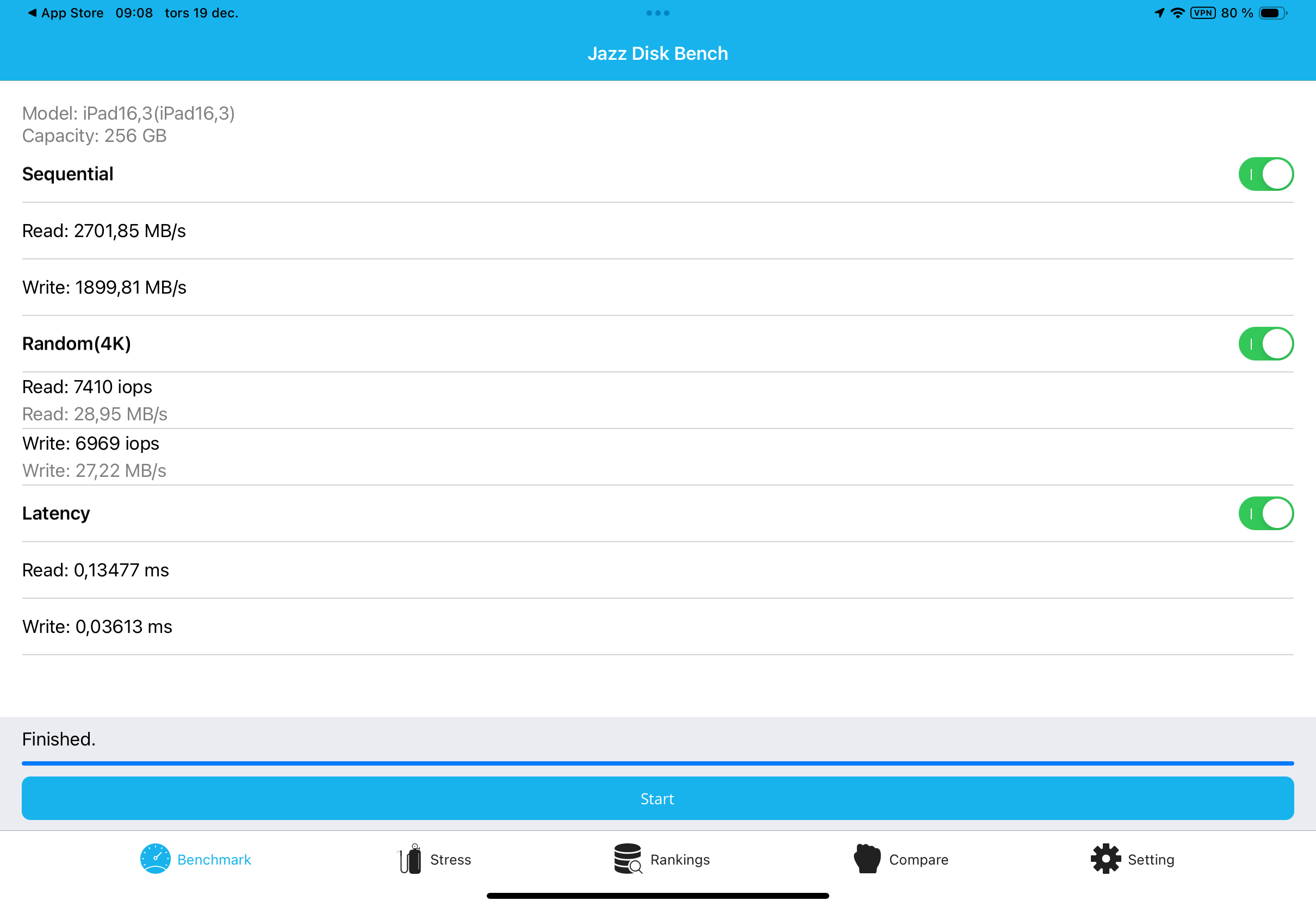The width and height of the screenshot is (1316, 907).
Task: Select 'Write: 1899,81 MB/s' result
Action: click(104, 288)
